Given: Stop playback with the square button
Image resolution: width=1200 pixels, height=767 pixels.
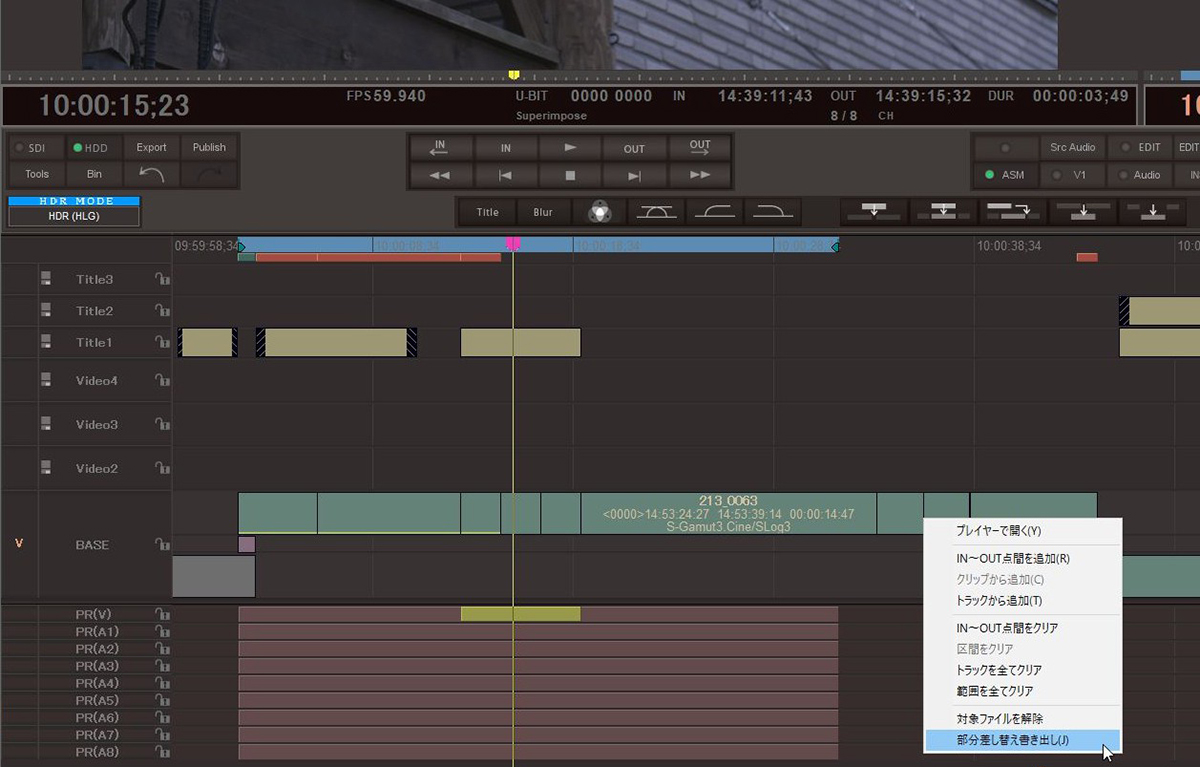Looking at the screenshot, I should pos(570,175).
